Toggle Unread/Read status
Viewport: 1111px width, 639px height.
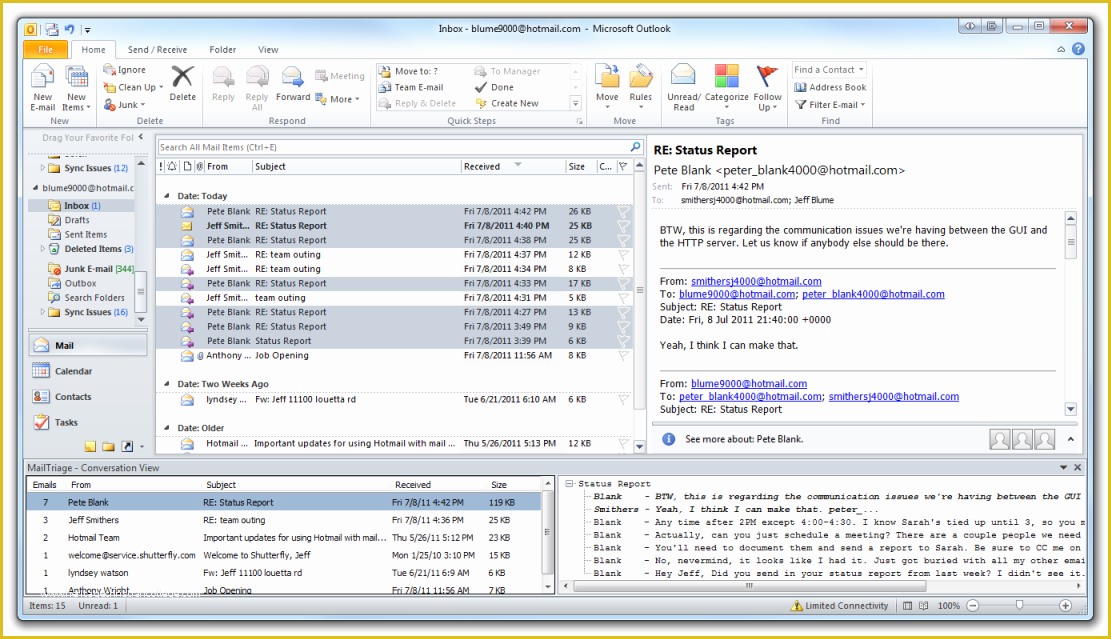tap(683, 88)
